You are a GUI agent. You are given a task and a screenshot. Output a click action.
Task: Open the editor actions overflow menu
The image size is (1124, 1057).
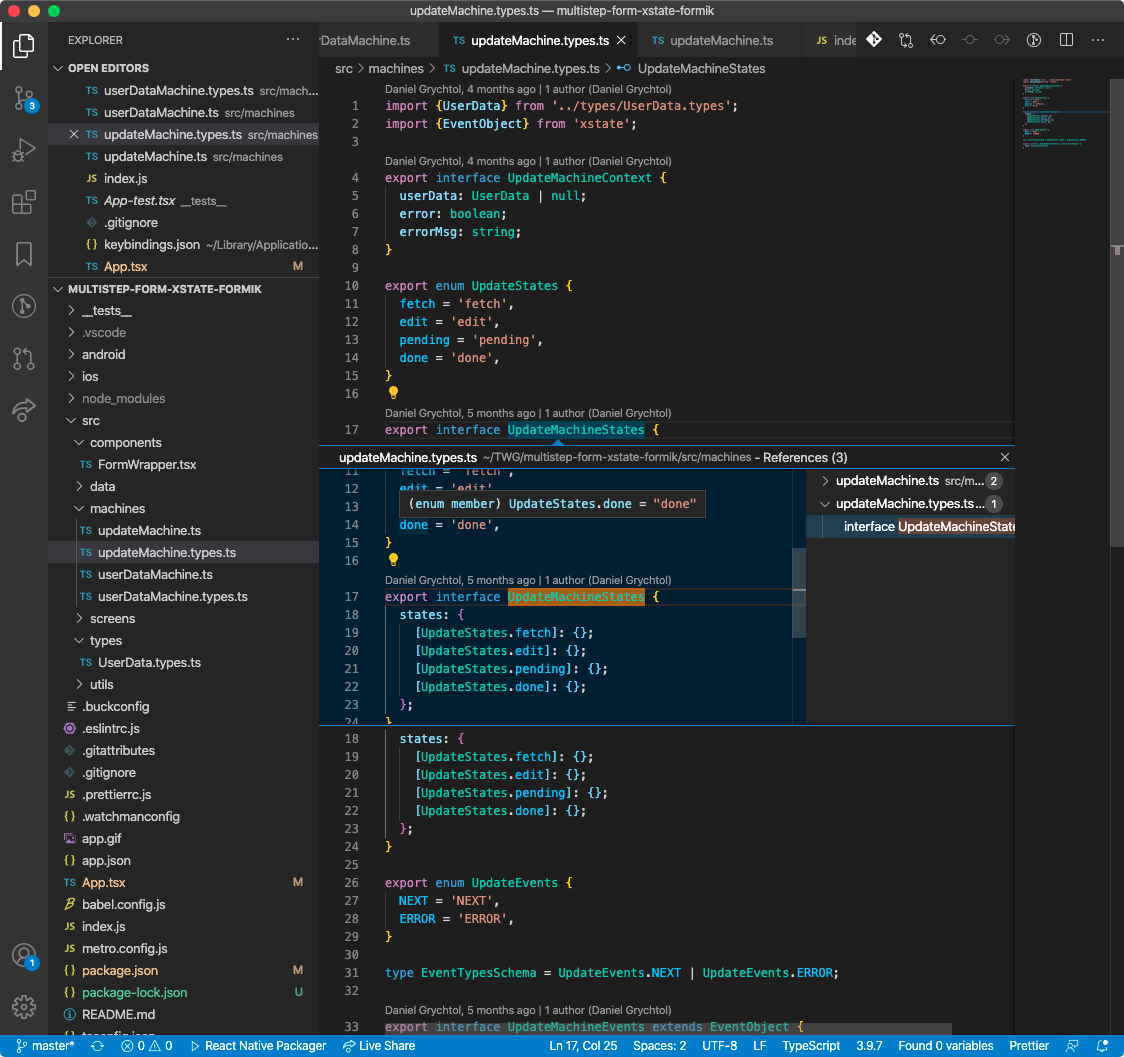(x=1098, y=40)
